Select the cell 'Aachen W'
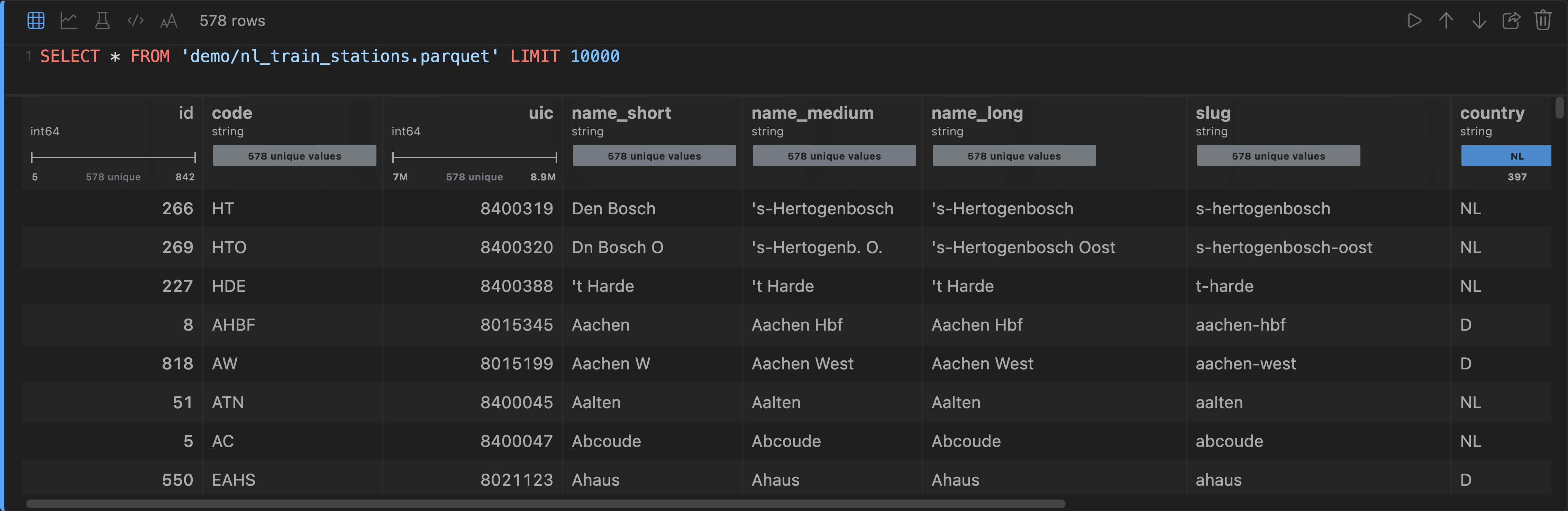 [x=611, y=364]
